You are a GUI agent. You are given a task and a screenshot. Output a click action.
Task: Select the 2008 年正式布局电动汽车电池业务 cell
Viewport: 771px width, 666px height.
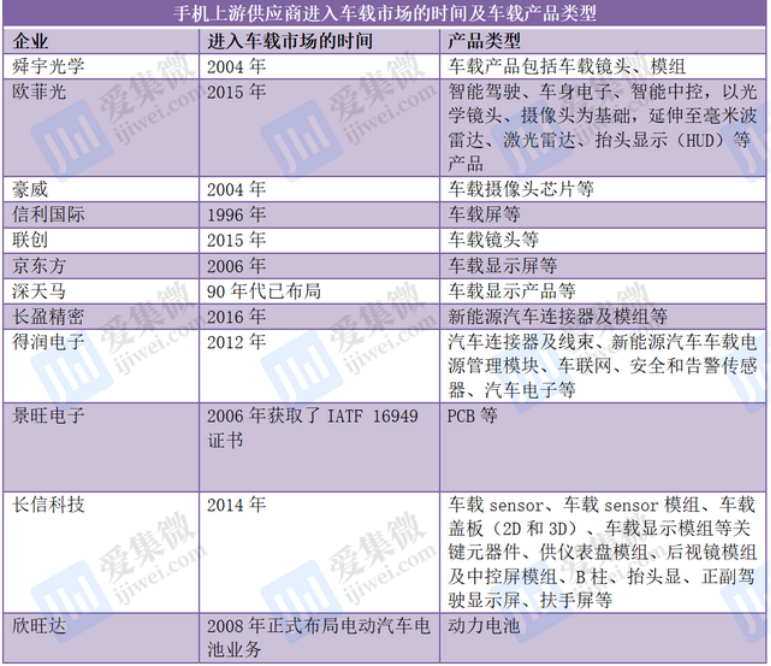[319, 637]
